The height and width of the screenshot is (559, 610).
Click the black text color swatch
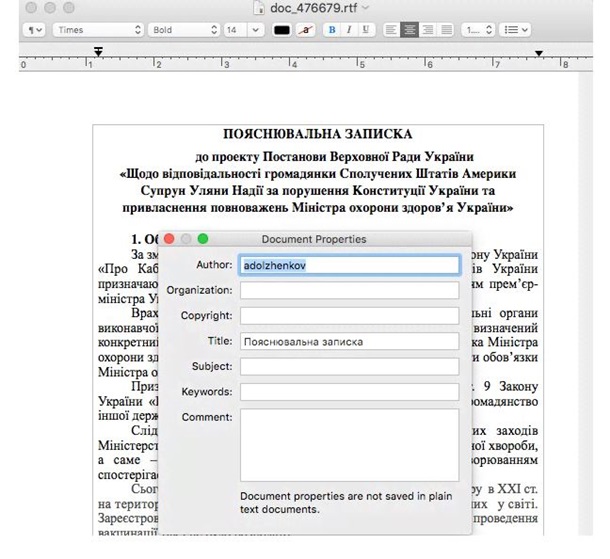coord(282,30)
